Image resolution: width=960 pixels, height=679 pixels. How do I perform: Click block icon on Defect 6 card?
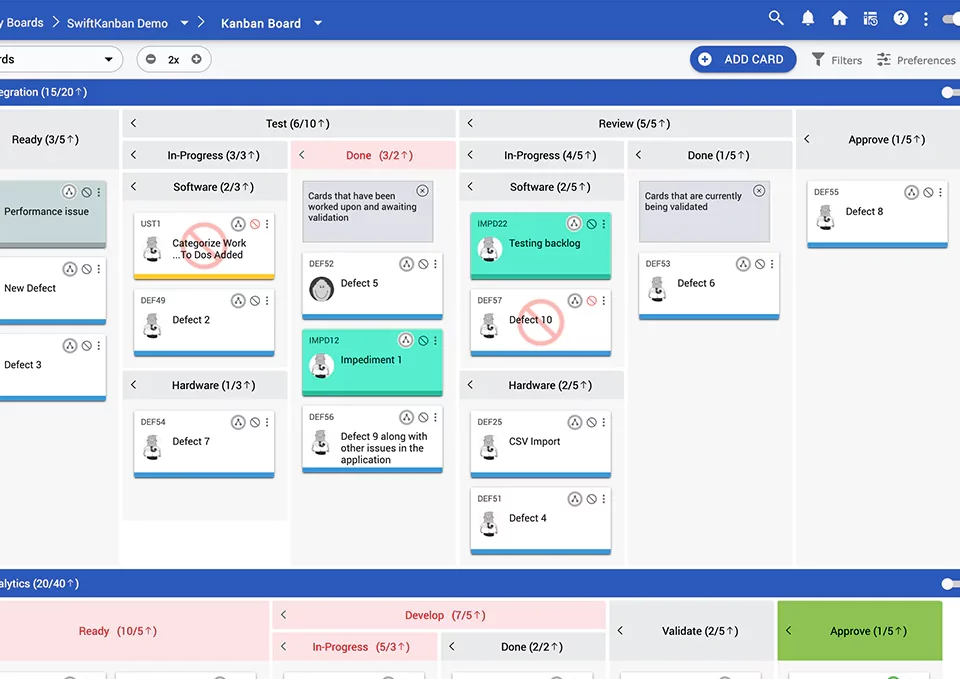[760, 264]
